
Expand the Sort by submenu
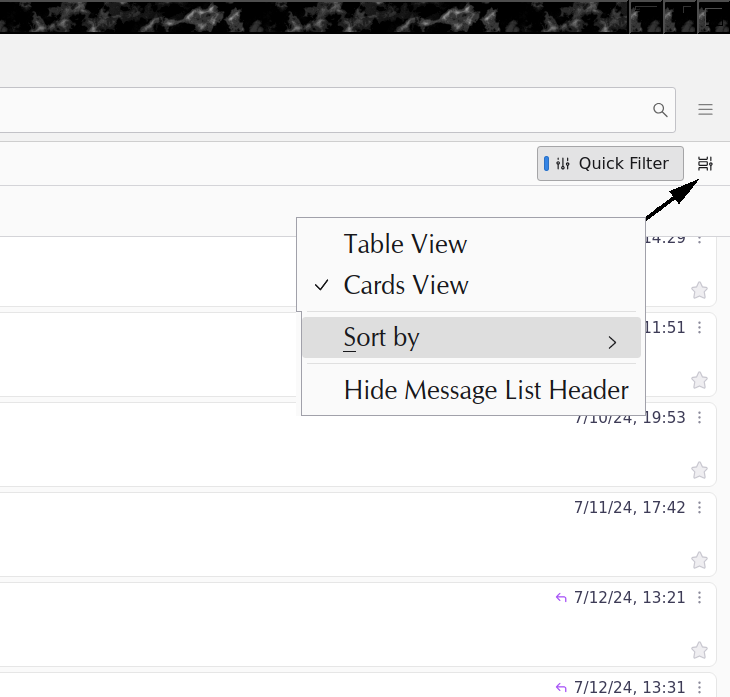point(471,338)
